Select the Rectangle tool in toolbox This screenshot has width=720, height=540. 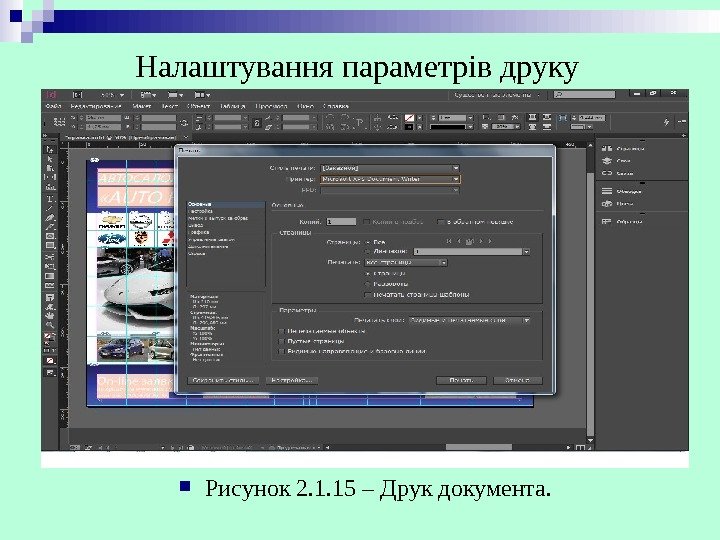click(50, 245)
